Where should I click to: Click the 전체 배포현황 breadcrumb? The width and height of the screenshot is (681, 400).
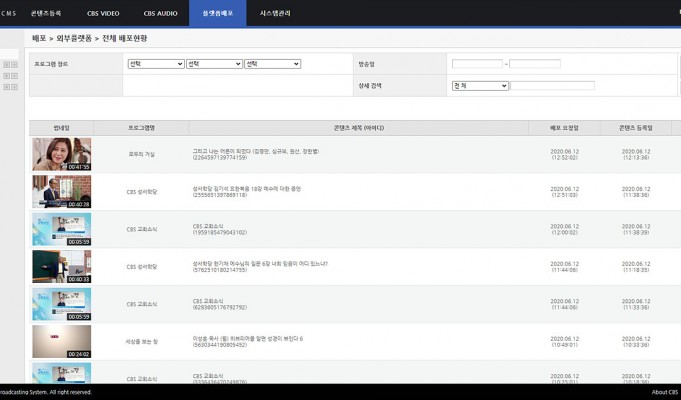[x=124, y=38]
